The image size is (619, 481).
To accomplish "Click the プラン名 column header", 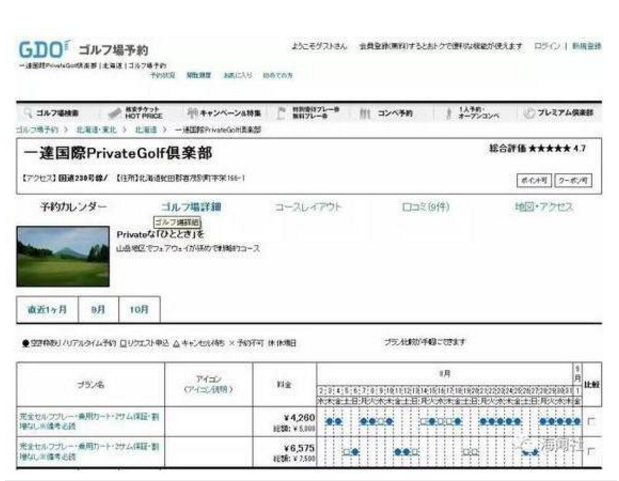I will pyautogui.click(x=90, y=384).
